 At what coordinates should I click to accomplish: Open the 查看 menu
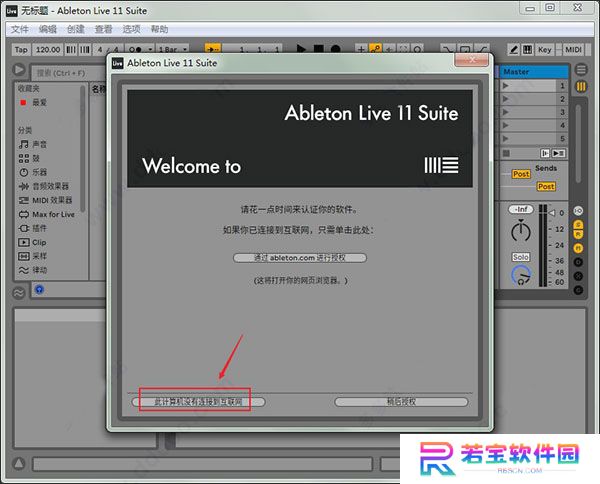tap(103, 29)
